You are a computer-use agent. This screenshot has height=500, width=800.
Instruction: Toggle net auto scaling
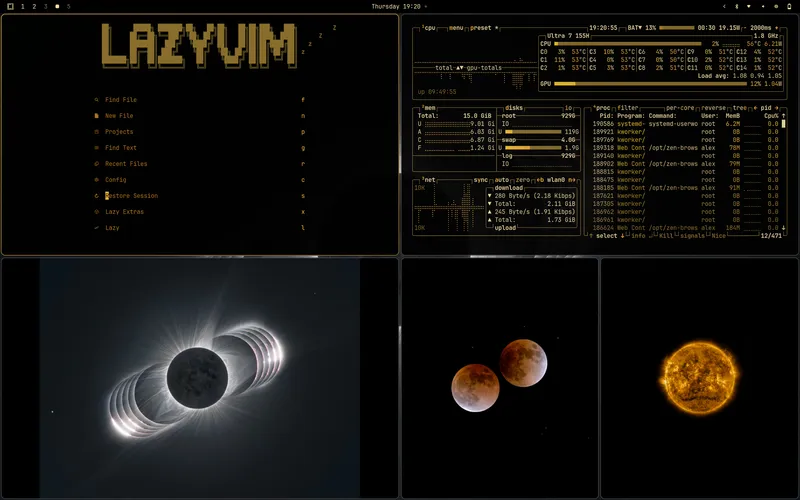[x=502, y=180]
